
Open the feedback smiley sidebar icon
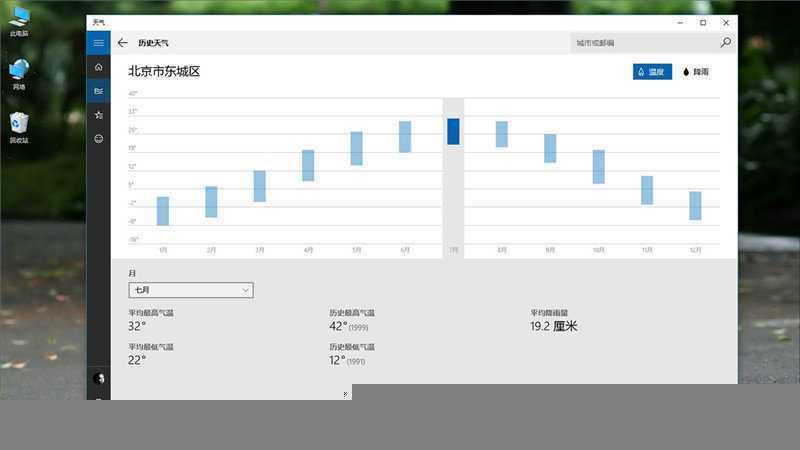(x=98, y=139)
